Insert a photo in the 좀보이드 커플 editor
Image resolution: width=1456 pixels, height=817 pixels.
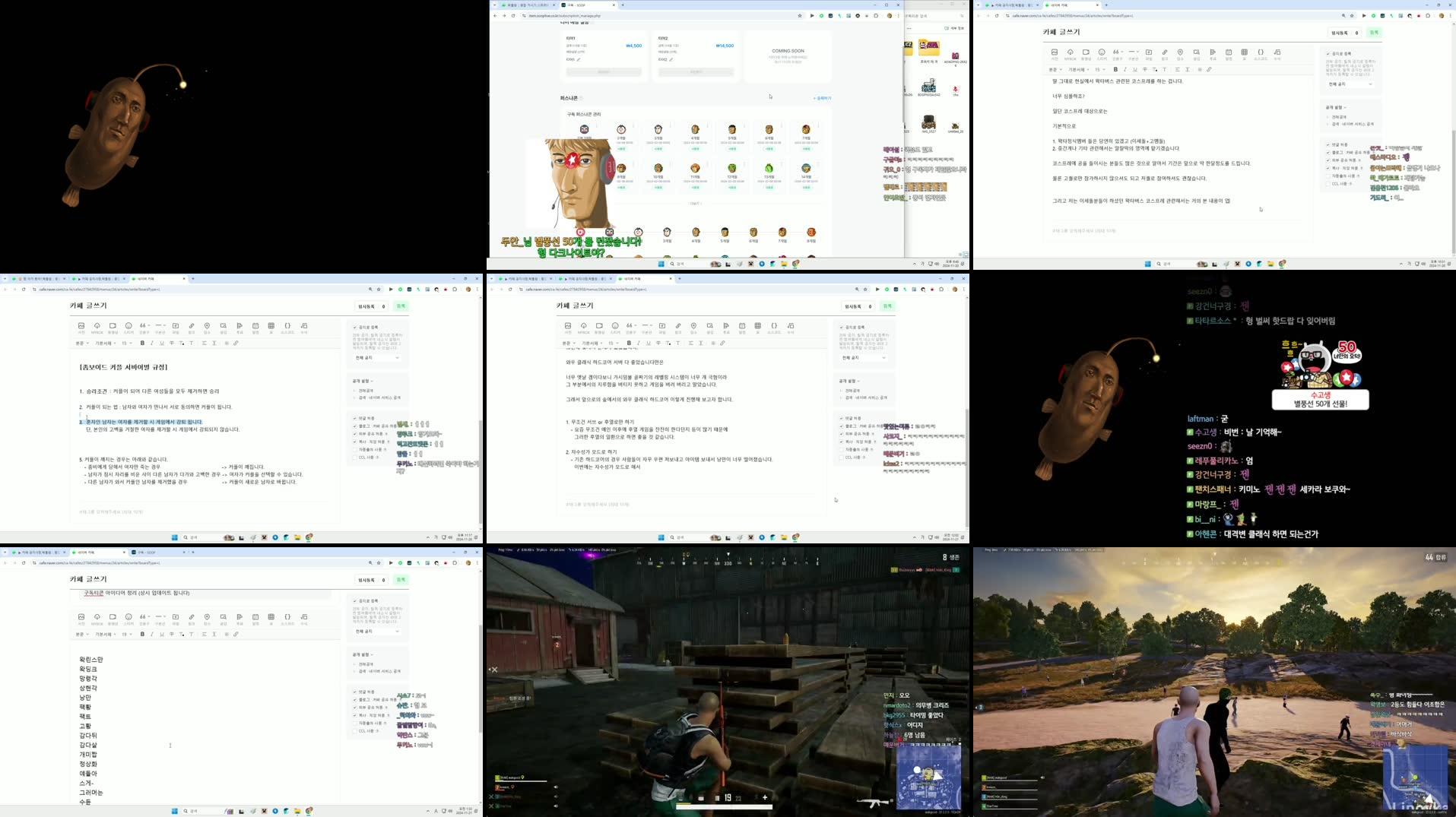click(x=81, y=328)
